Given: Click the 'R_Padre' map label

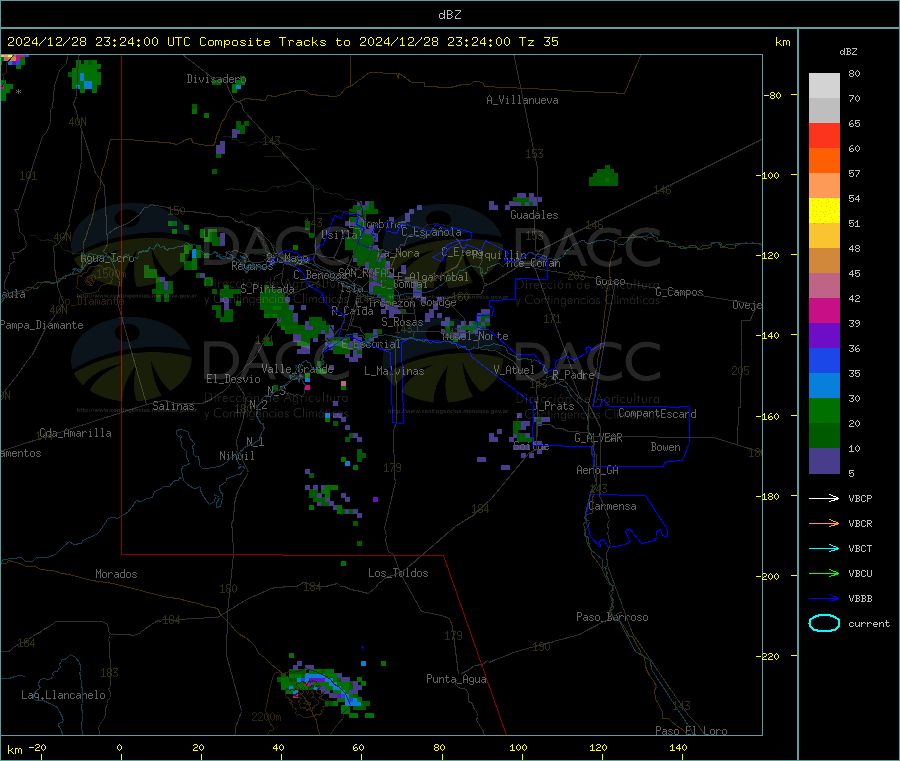Looking at the screenshot, I should click(573, 375).
